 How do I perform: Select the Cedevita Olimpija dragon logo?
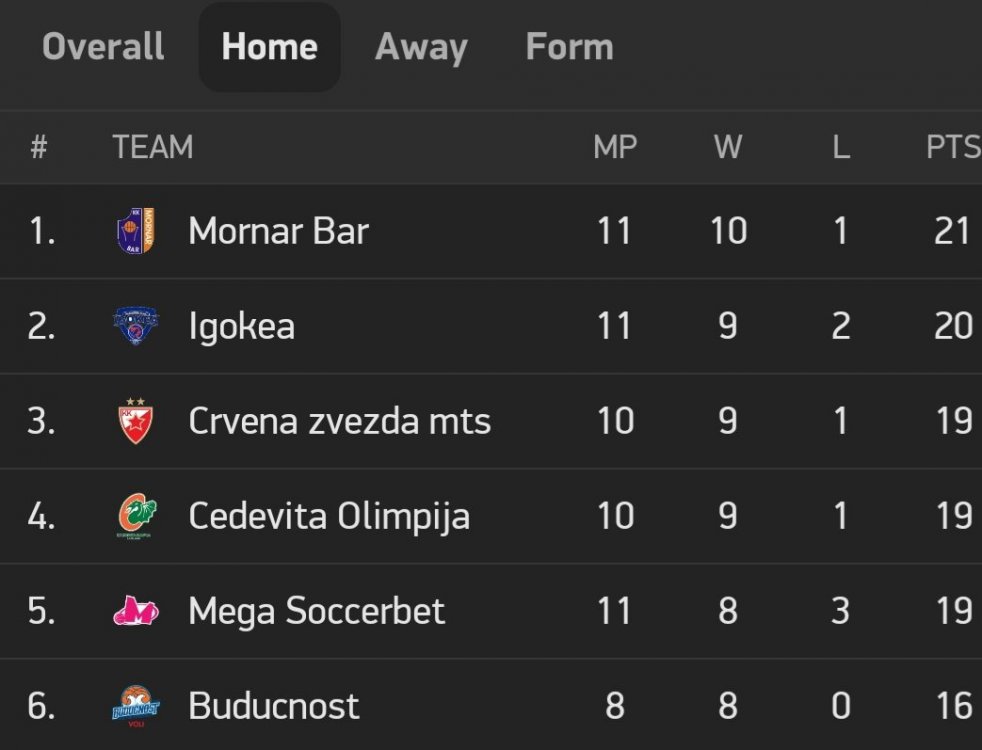point(135,516)
